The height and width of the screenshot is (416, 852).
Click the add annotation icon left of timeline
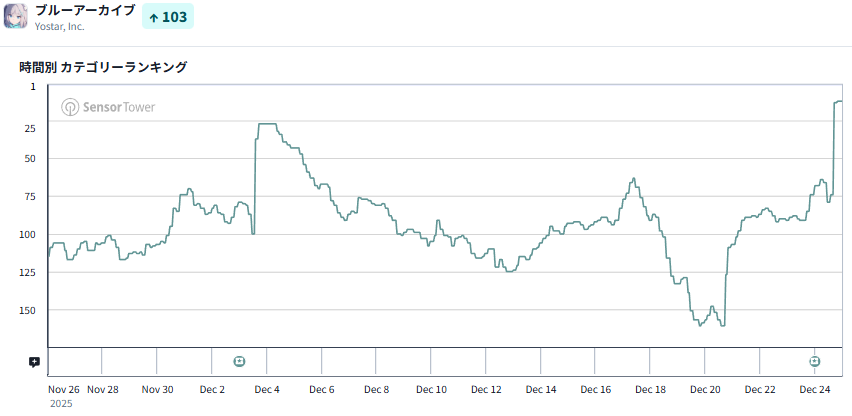click(34, 362)
